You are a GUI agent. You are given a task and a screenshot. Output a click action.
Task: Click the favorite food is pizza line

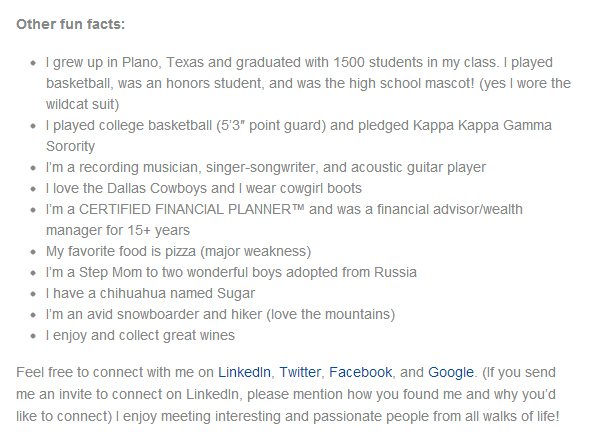[x=178, y=251]
